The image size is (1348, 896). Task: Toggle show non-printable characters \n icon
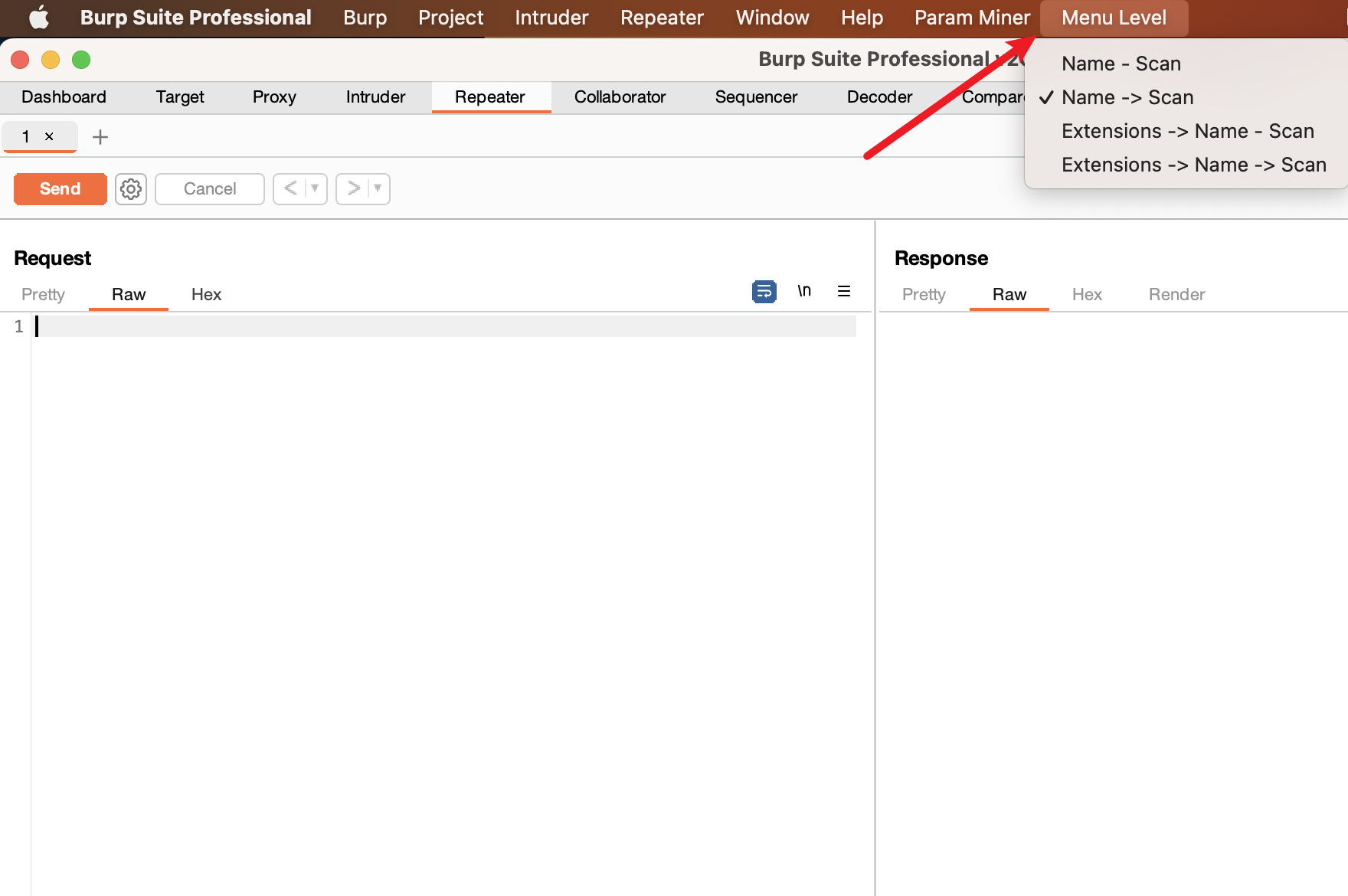click(x=804, y=291)
